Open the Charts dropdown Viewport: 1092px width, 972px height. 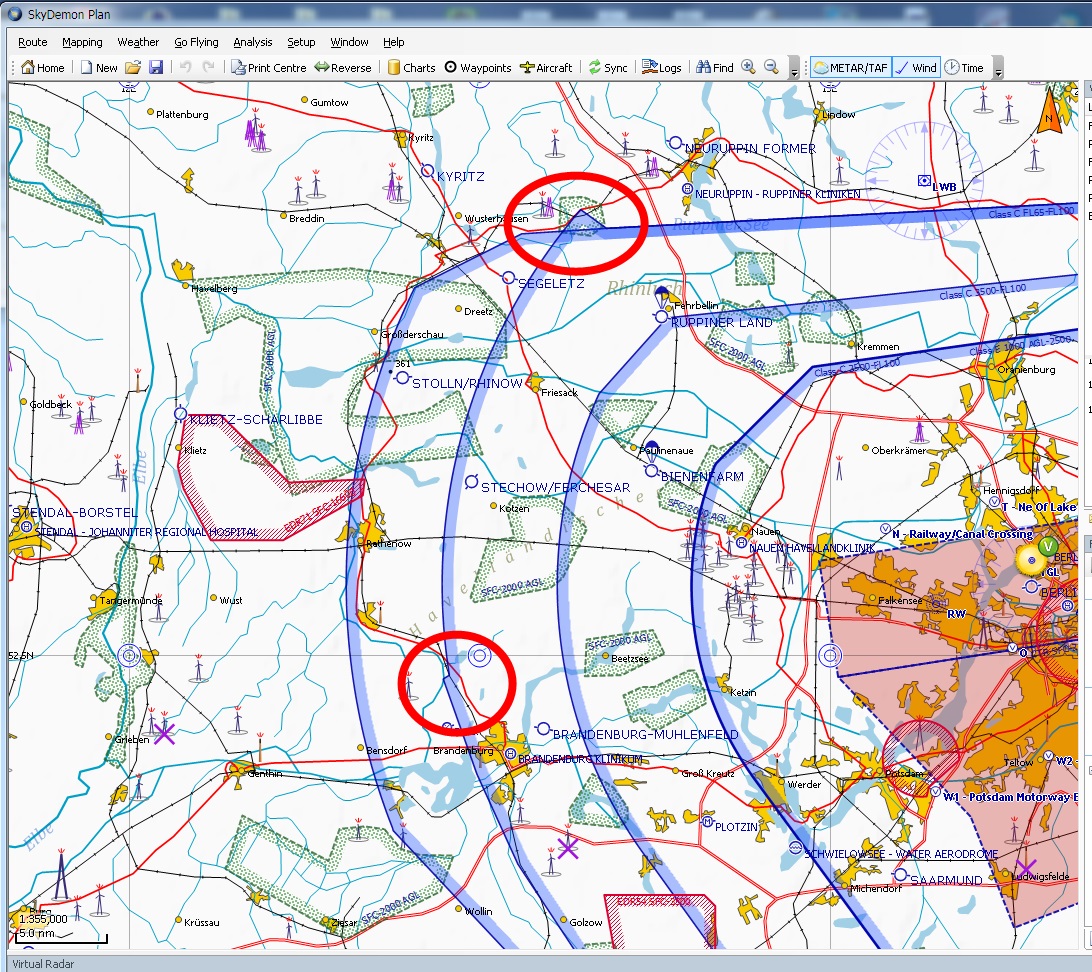(x=411, y=68)
